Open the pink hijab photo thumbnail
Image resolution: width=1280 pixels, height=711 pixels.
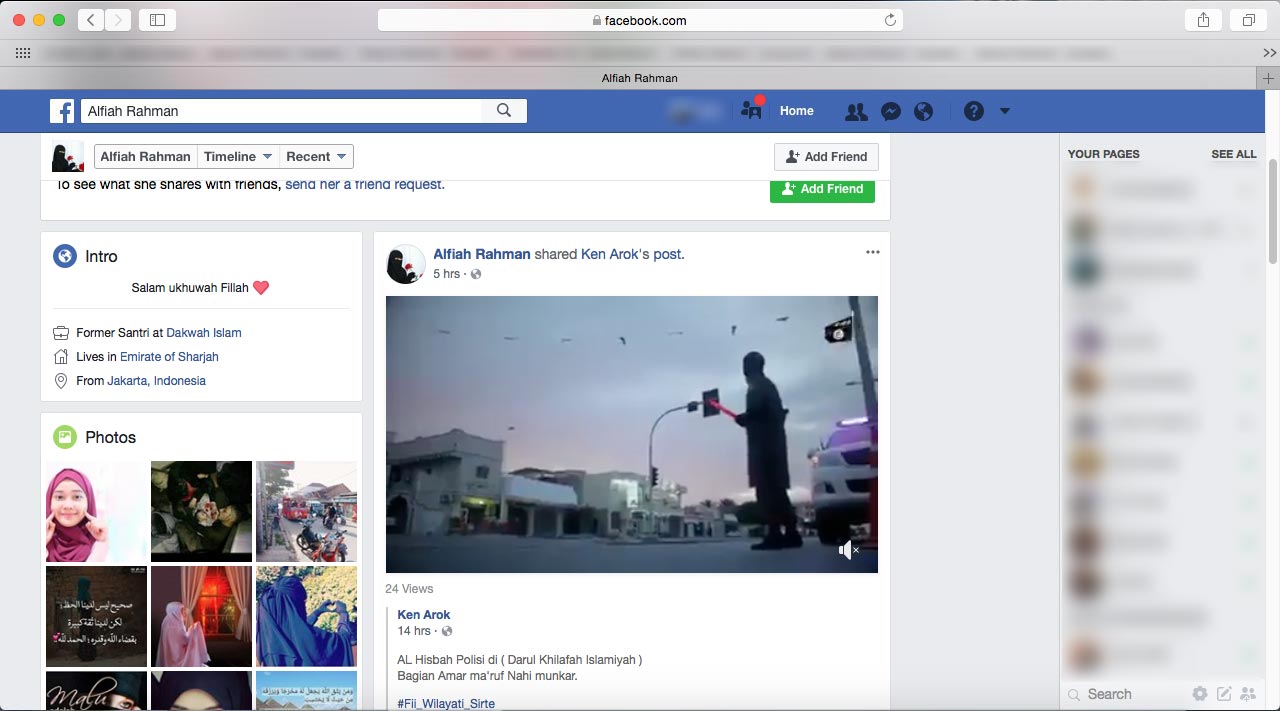(96, 512)
